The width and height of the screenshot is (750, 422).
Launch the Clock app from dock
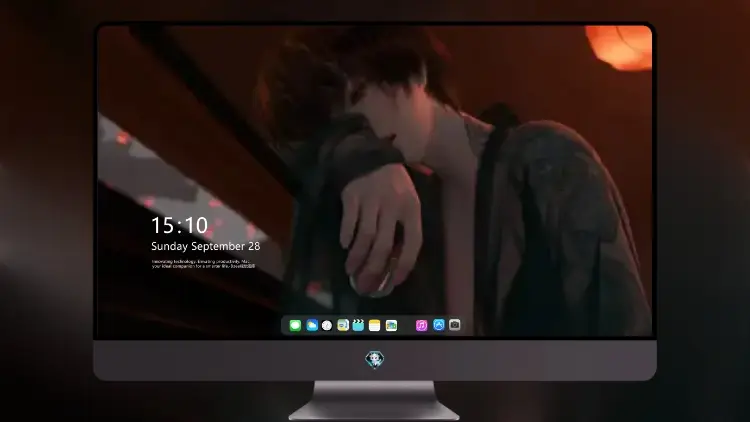click(x=327, y=325)
